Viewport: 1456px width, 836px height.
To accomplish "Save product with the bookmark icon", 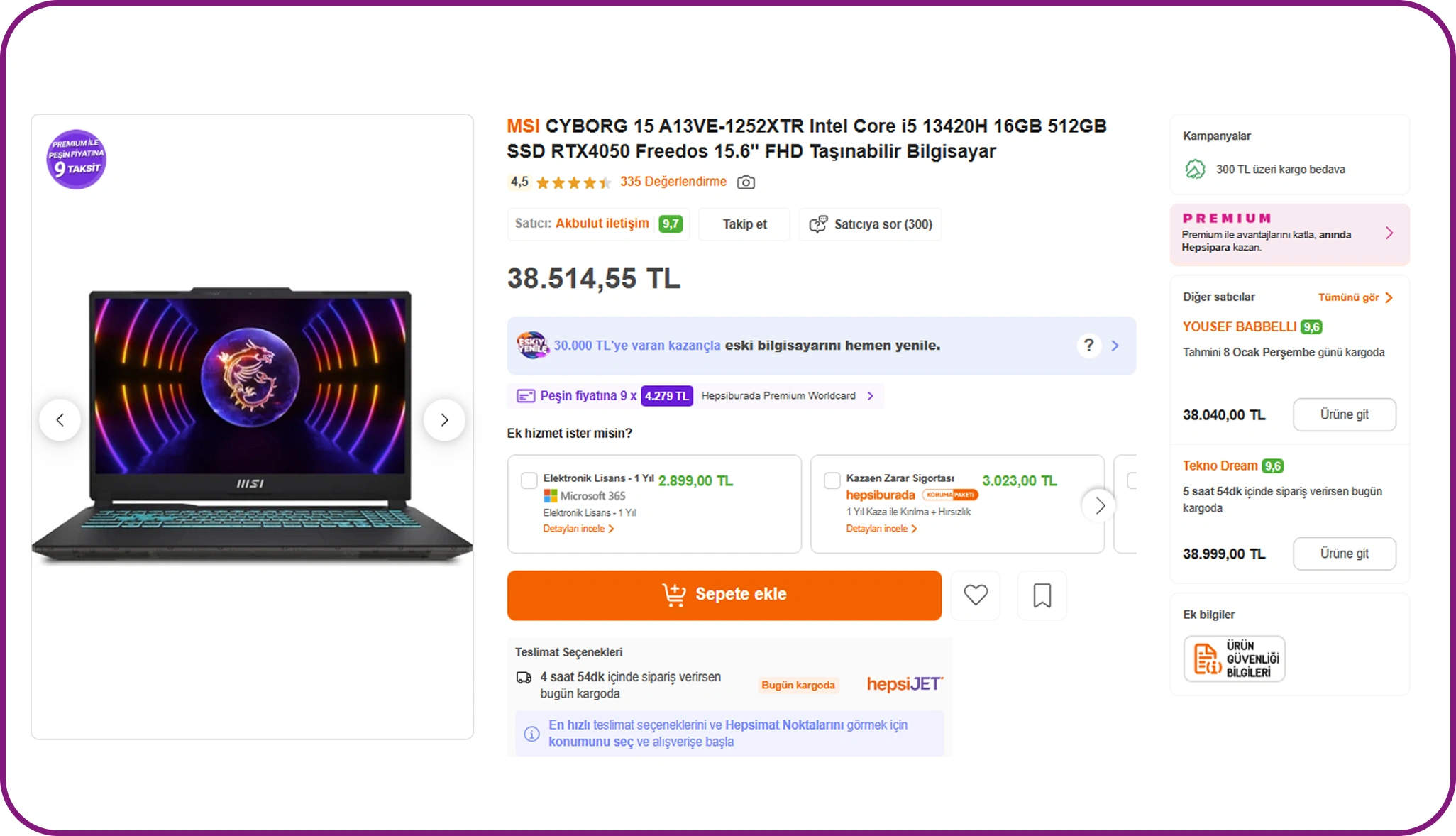I will 1042,595.
